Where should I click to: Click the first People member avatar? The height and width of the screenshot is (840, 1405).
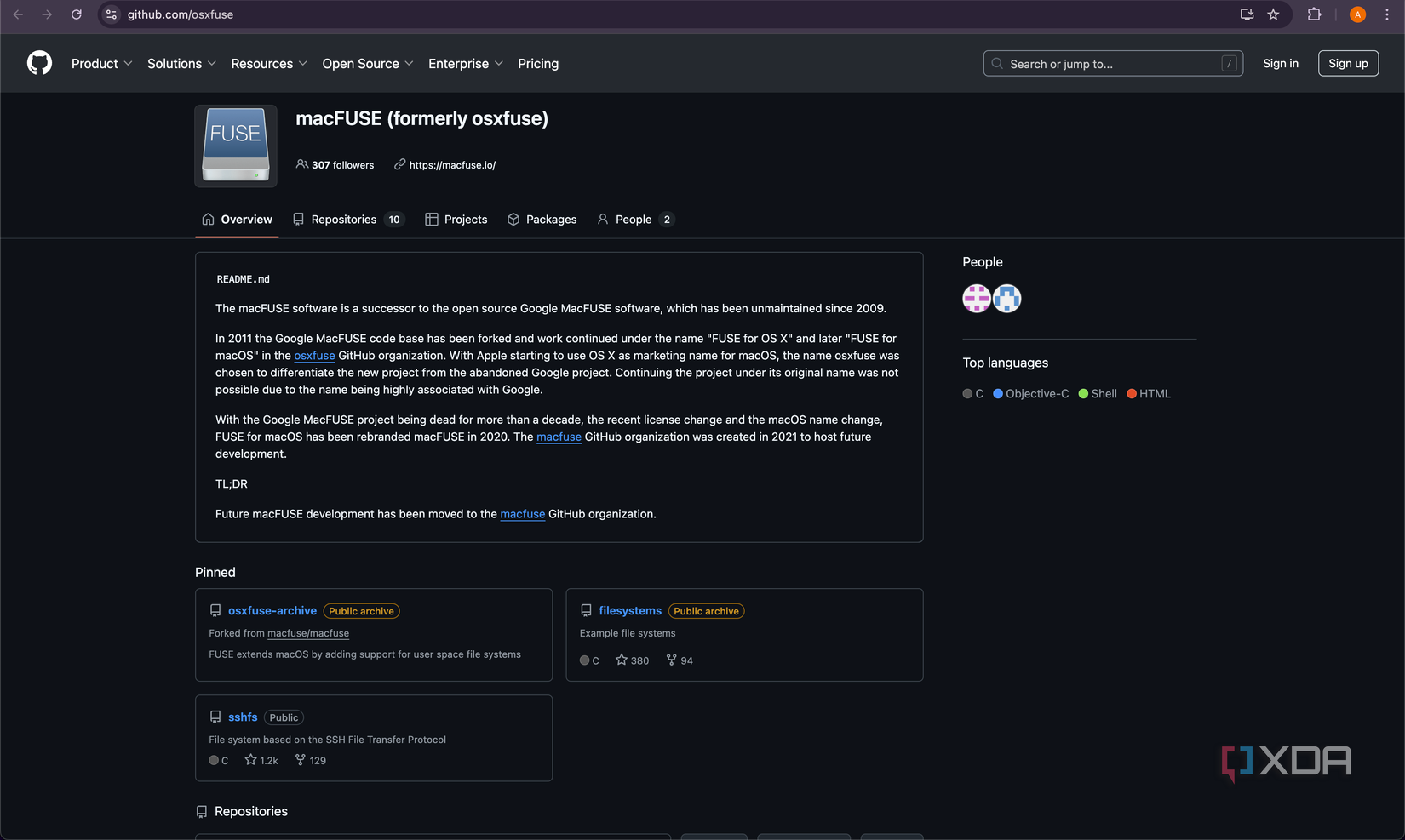[977, 299]
